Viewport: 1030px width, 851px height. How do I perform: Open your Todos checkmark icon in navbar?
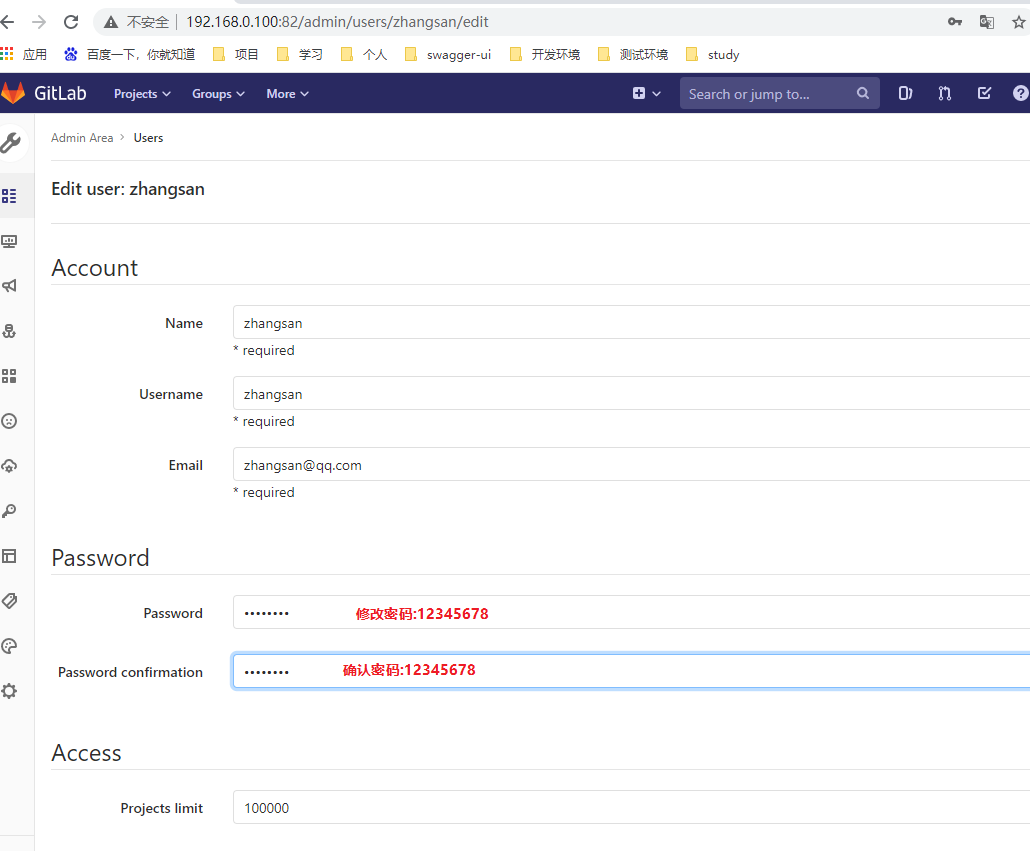pos(984,93)
